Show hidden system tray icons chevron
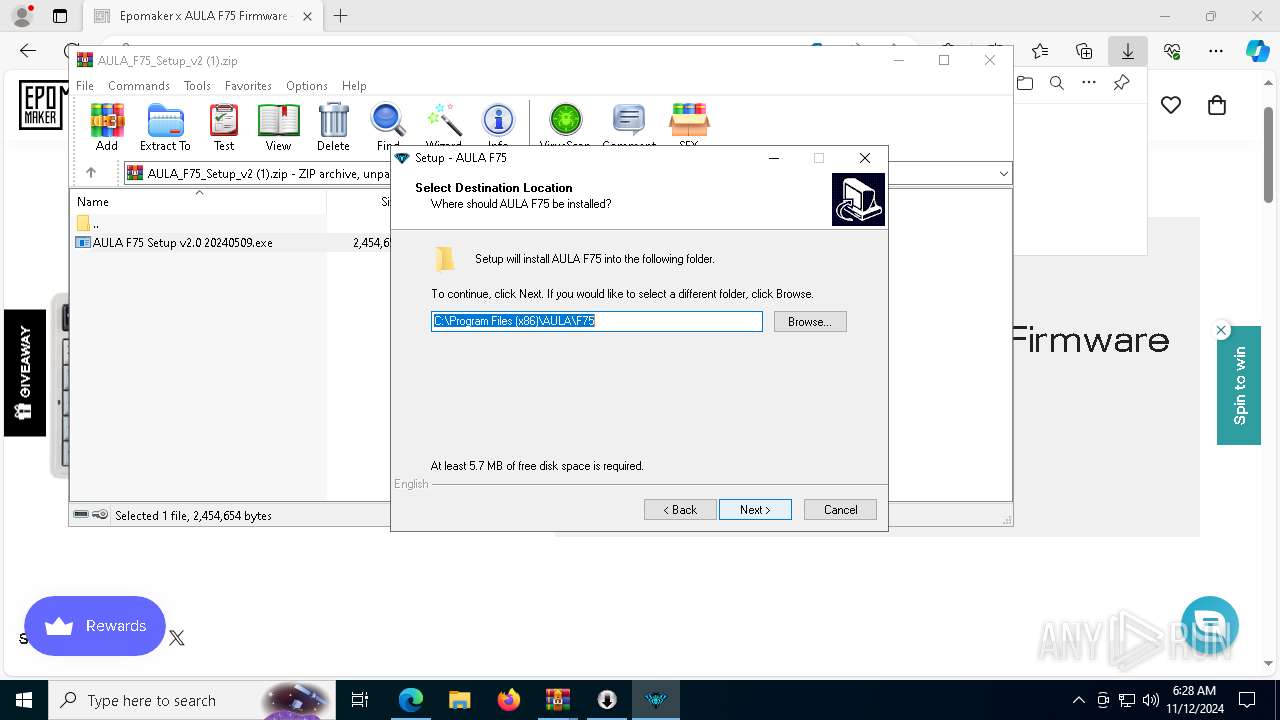 point(1078,700)
